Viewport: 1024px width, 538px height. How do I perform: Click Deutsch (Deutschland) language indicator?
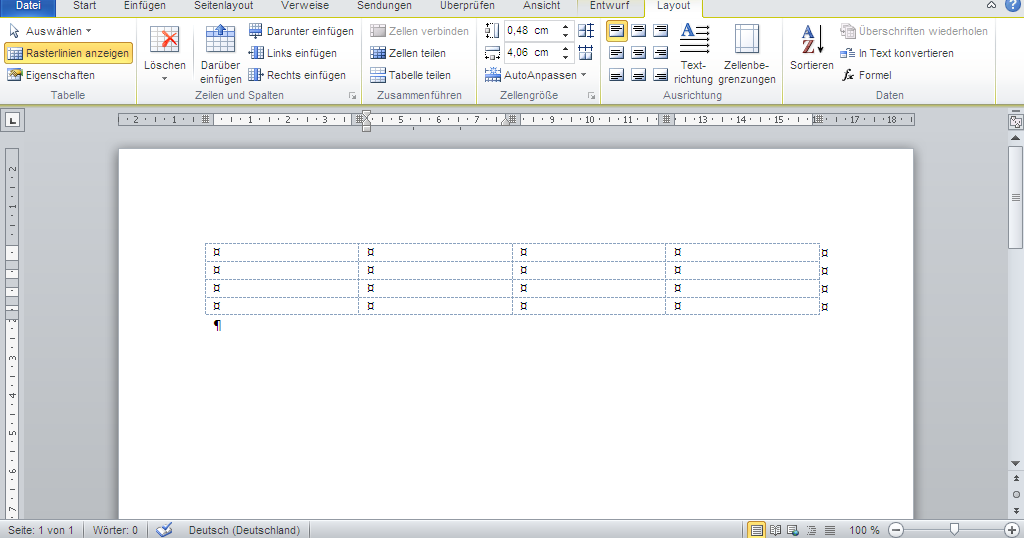244,530
